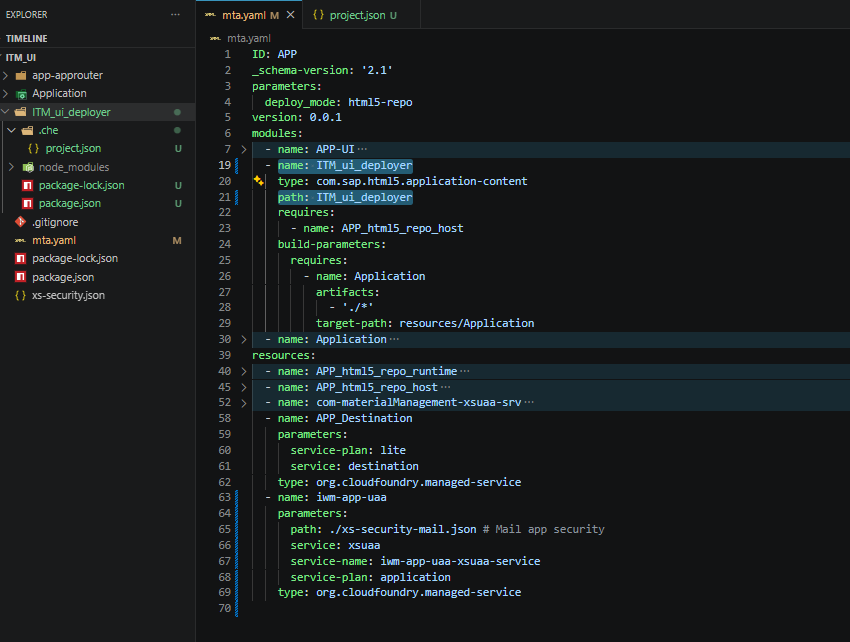
Task: Click the yaml icon in mta.yaml tab
Action: tap(210, 15)
